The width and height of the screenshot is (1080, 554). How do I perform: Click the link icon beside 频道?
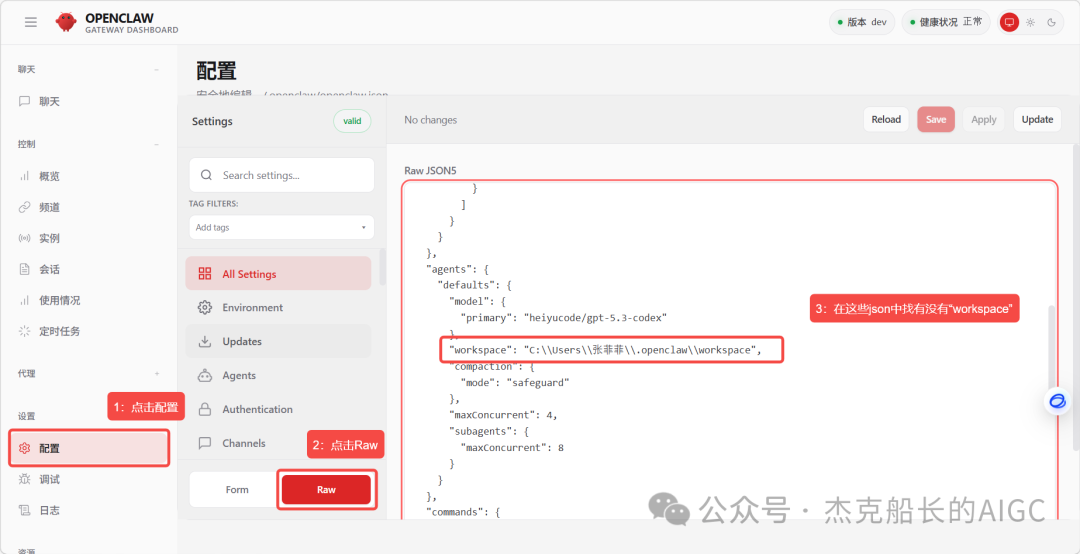tap(25, 207)
